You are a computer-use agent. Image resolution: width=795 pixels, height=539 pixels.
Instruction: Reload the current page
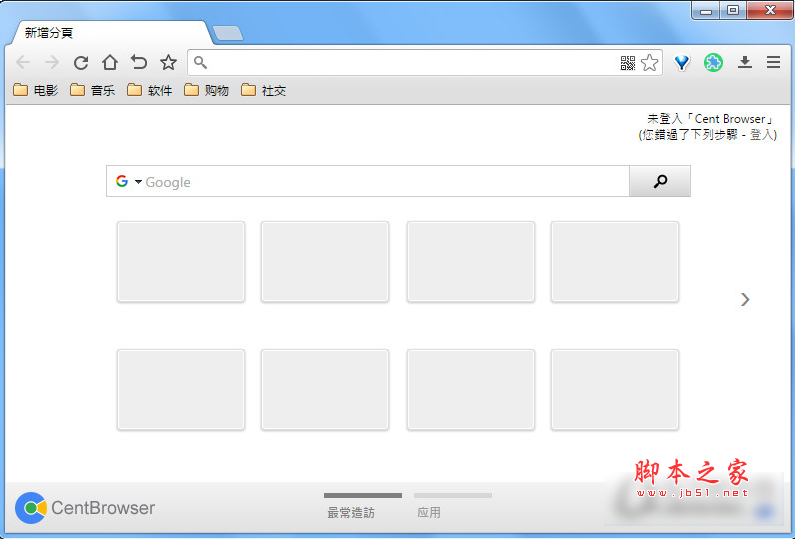click(81, 62)
